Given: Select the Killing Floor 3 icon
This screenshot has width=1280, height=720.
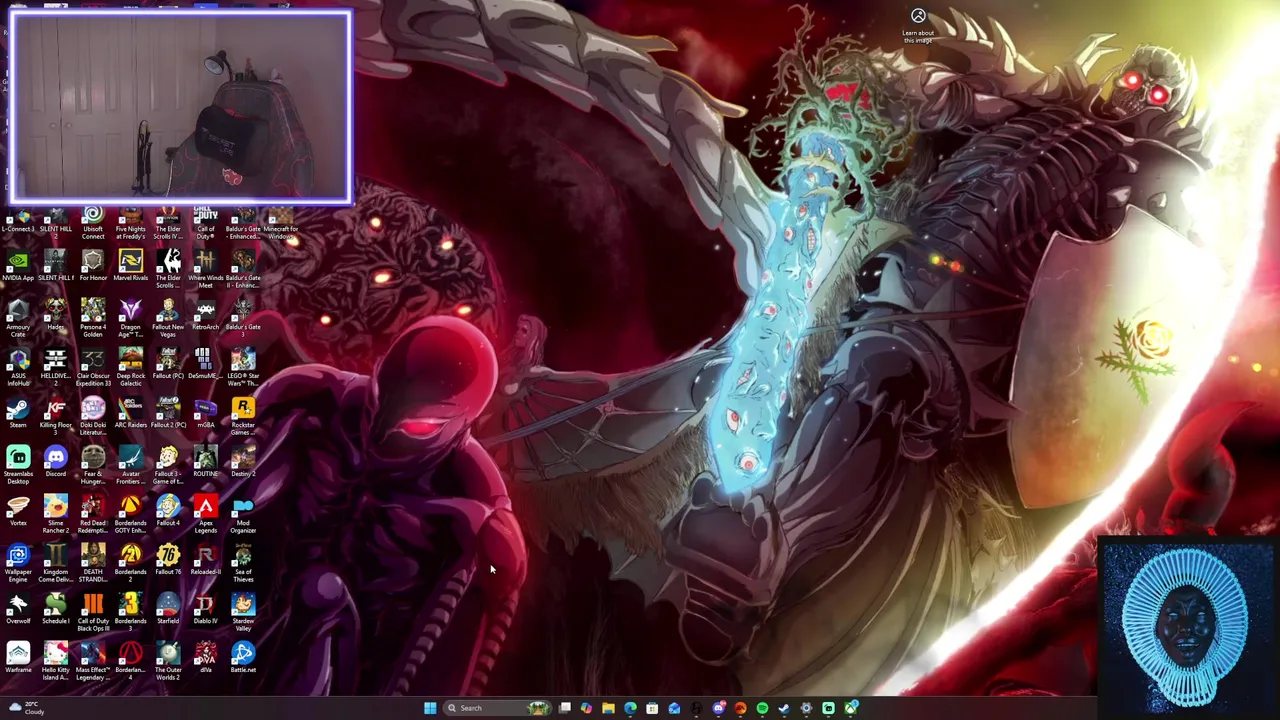Looking at the screenshot, I should tap(55, 414).
